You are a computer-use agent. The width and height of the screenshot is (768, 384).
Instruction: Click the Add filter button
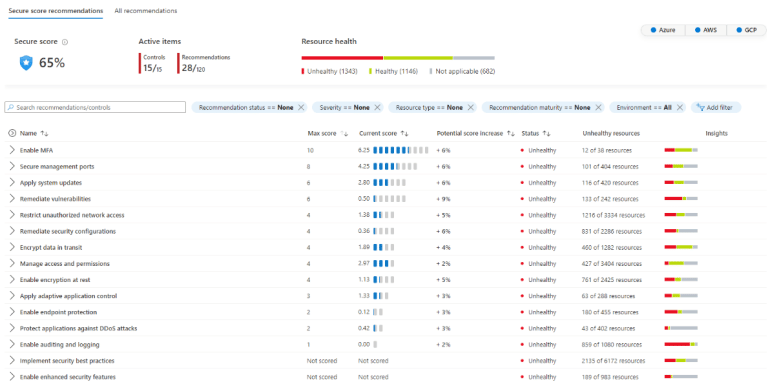coord(716,107)
